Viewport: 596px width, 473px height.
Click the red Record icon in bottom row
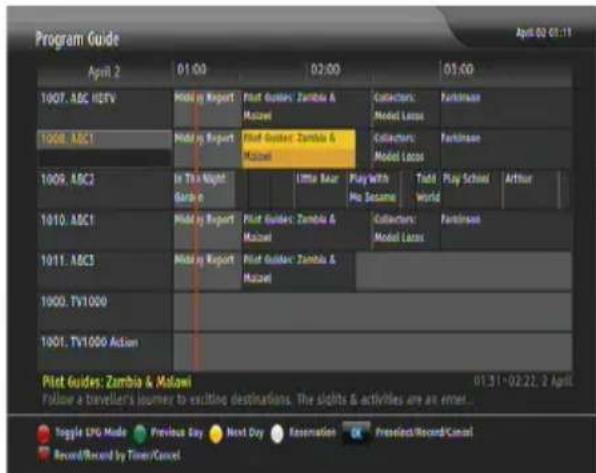point(43,454)
